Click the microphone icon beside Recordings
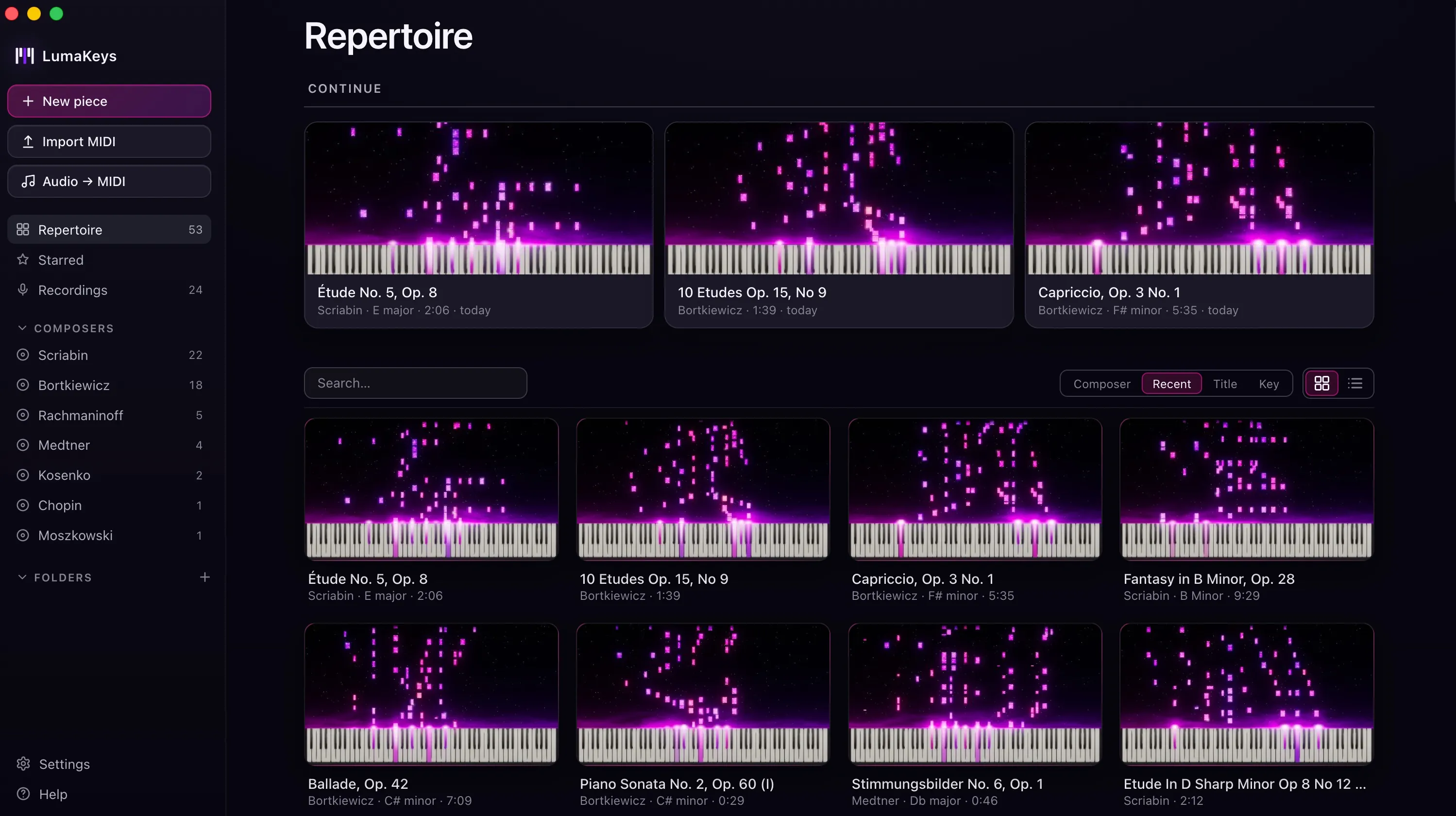The width and height of the screenshot is (1456, 816). 23,290
